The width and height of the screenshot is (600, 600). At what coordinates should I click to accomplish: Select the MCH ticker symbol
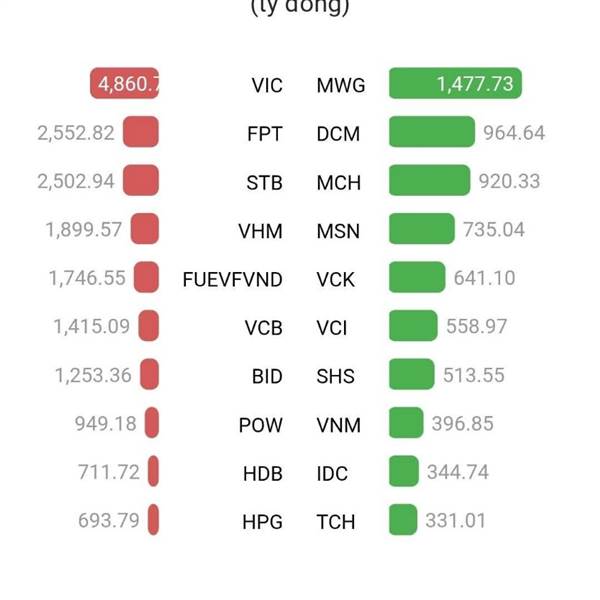coord(339,183)
